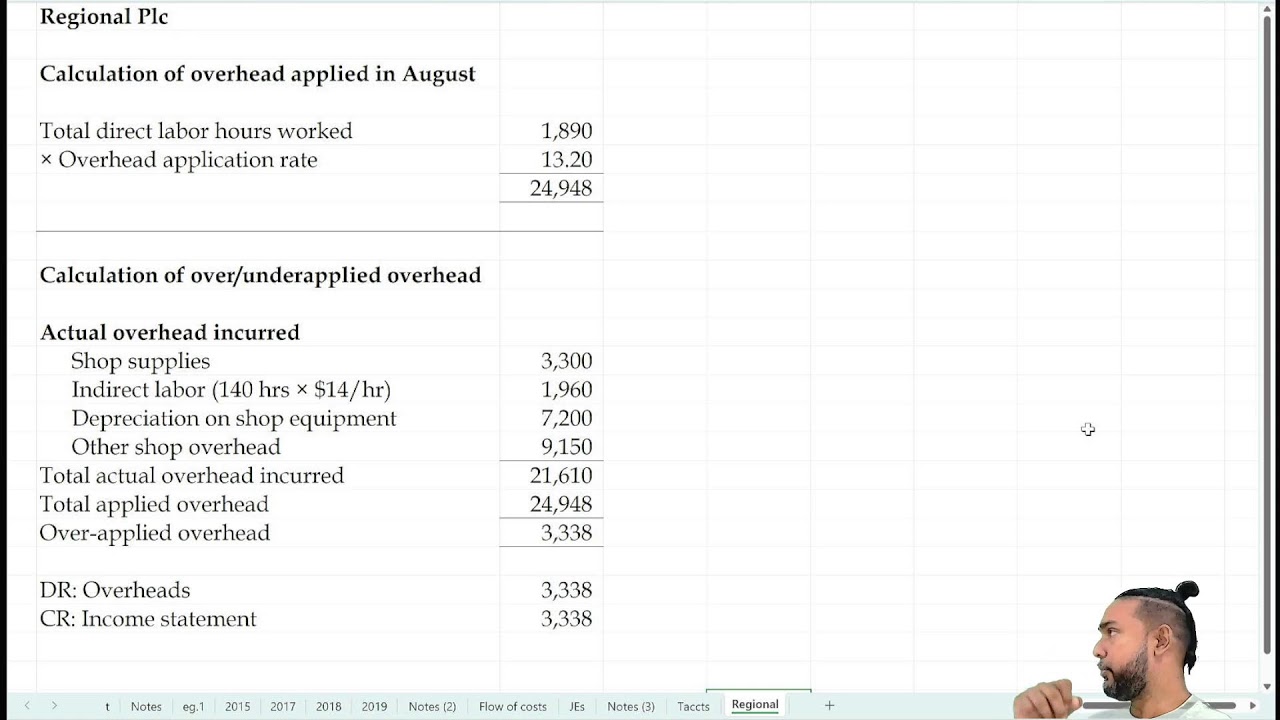Open the Notes (2) sheet tab

(432, 706)
